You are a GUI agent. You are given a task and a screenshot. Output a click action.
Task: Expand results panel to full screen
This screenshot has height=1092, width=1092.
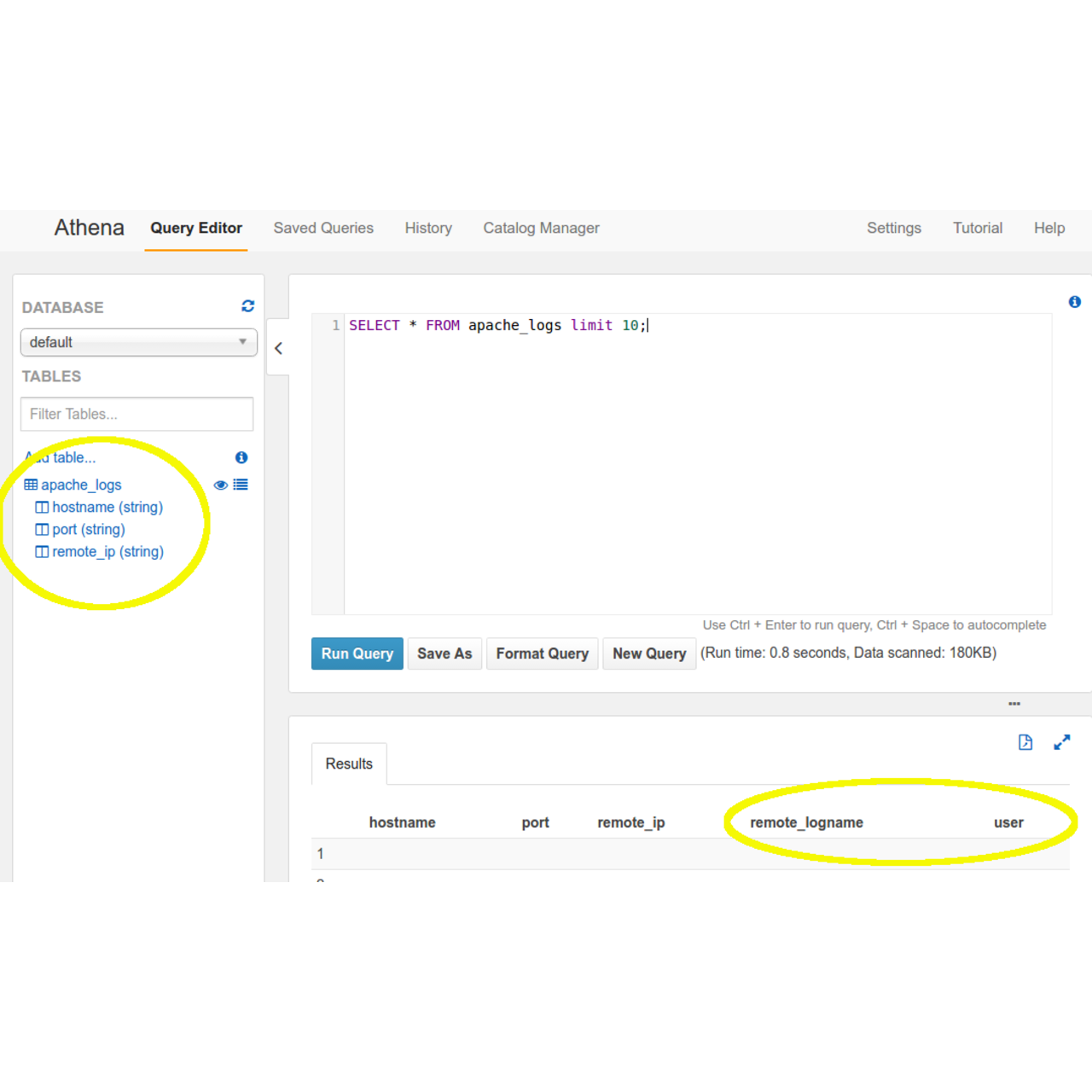[x=1061, y=742]
